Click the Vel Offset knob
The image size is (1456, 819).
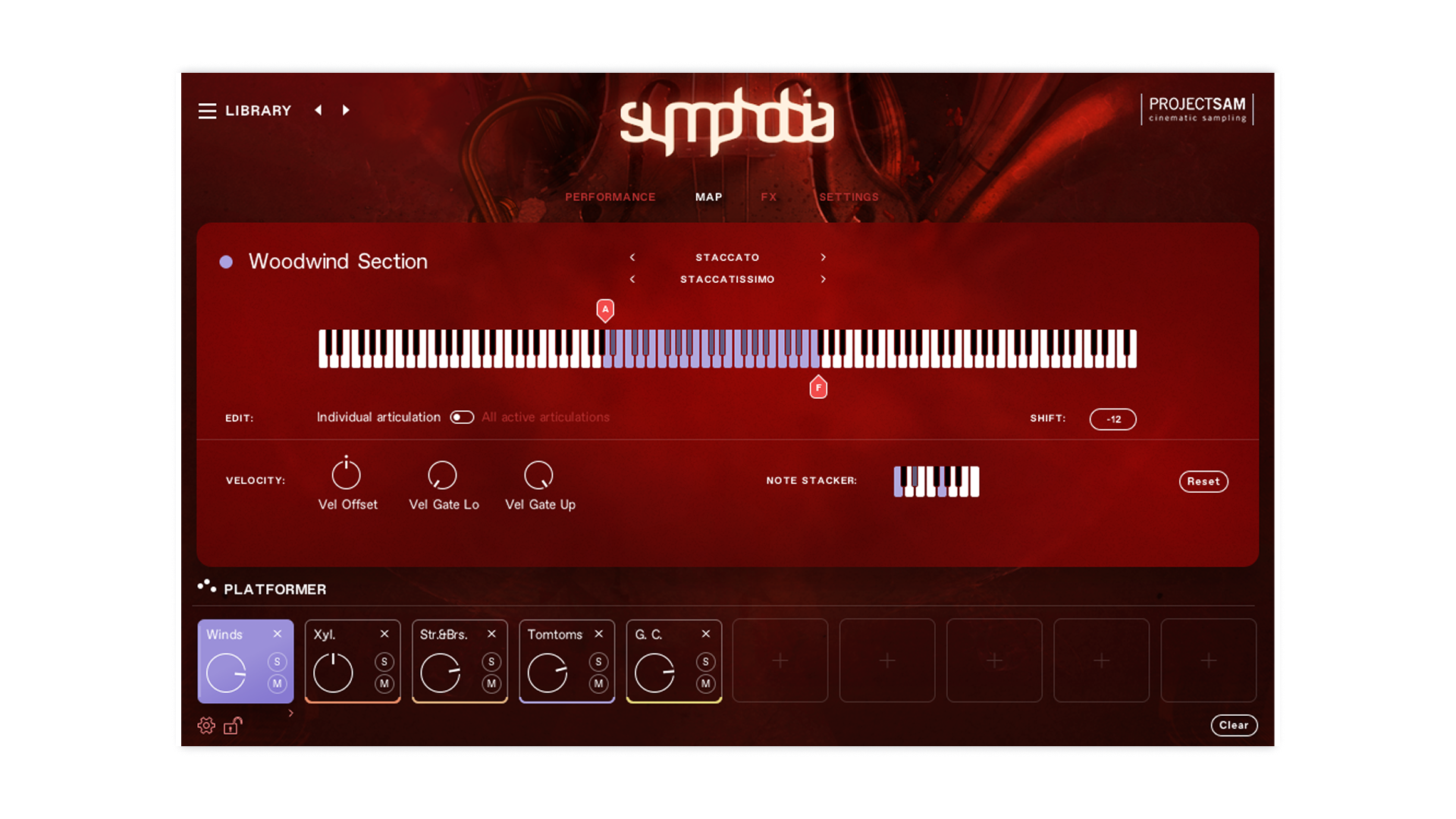347,475
